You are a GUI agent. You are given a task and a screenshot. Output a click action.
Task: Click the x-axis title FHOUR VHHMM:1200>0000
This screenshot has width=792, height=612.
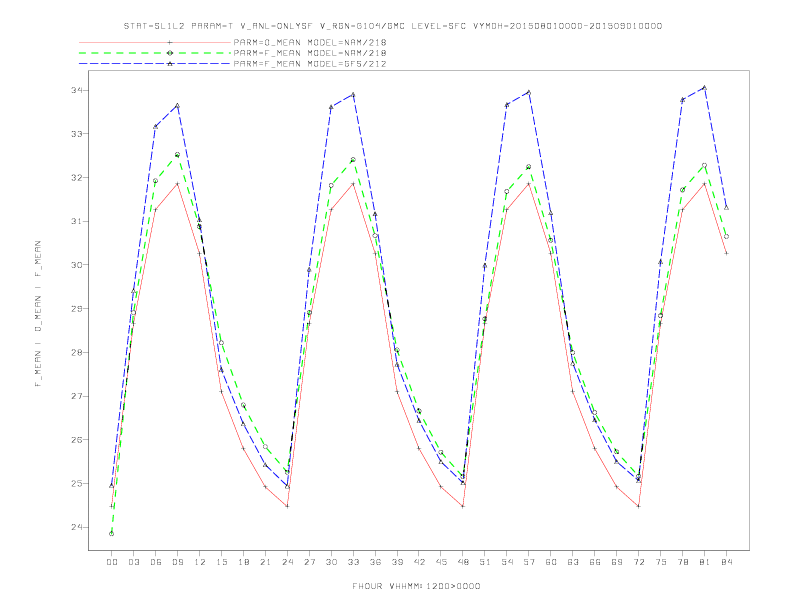416,586
